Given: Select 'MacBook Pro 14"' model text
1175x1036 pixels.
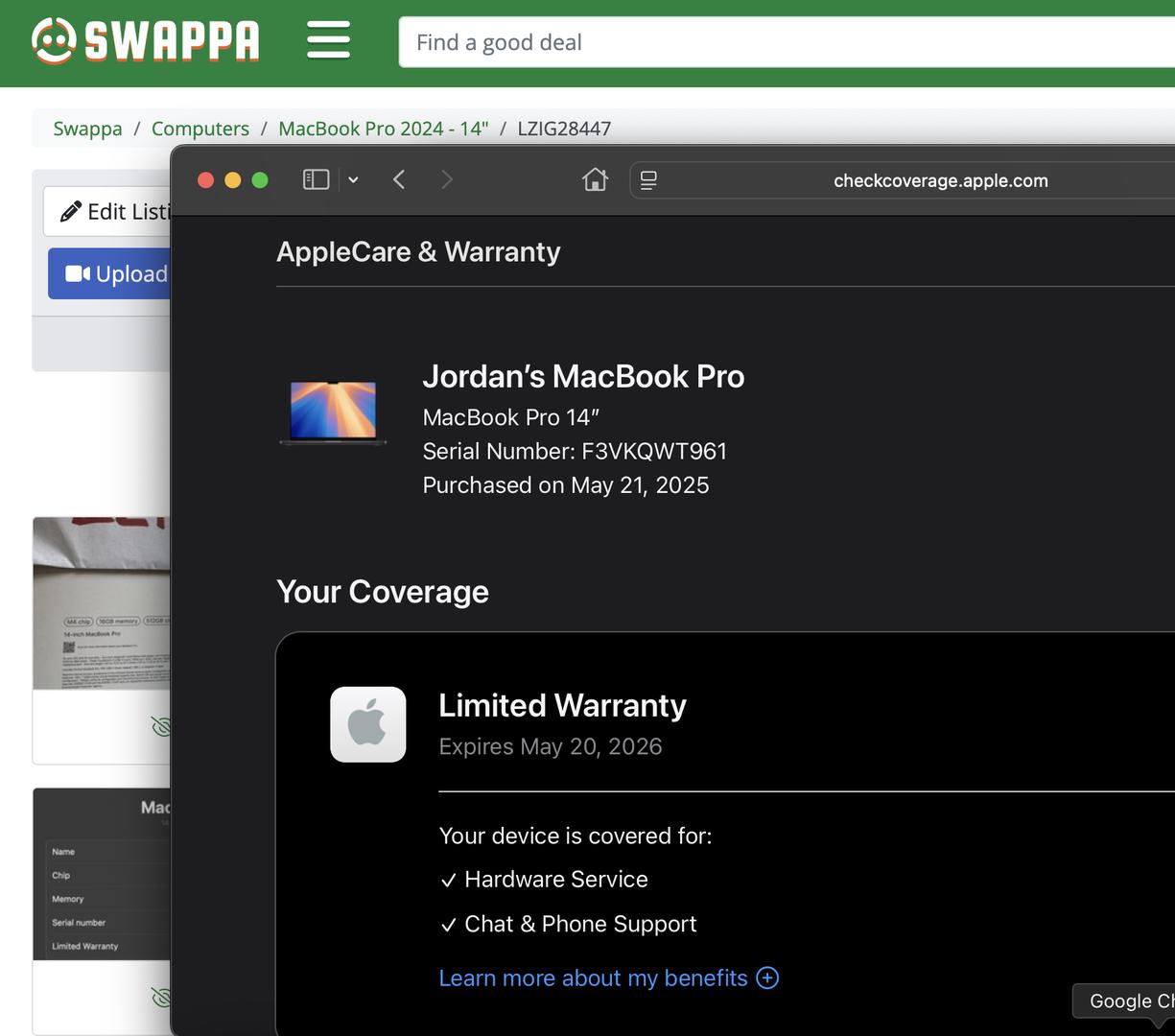Looking at the screenshot, I should 511,417.
